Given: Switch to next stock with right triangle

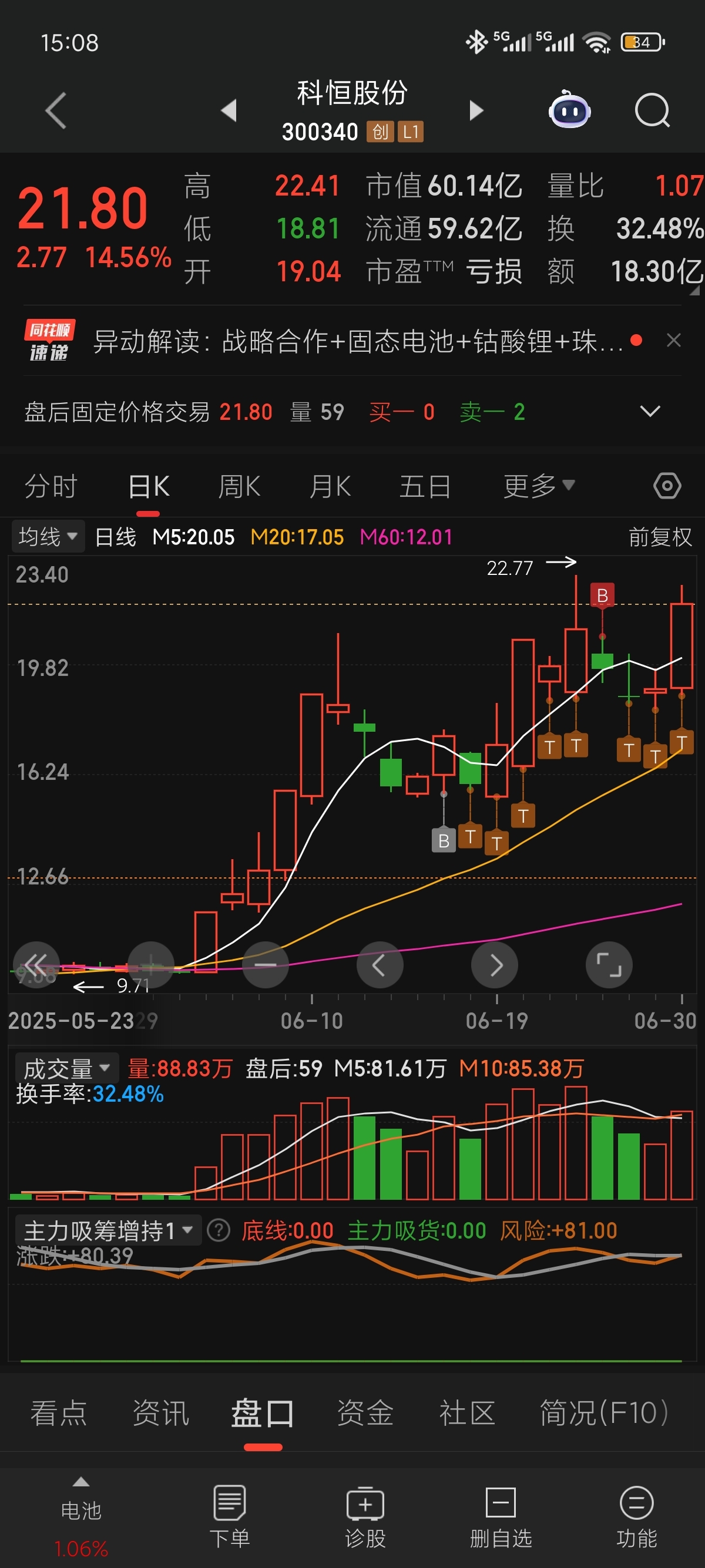Looking at the screenshot, I should point(476,111).
